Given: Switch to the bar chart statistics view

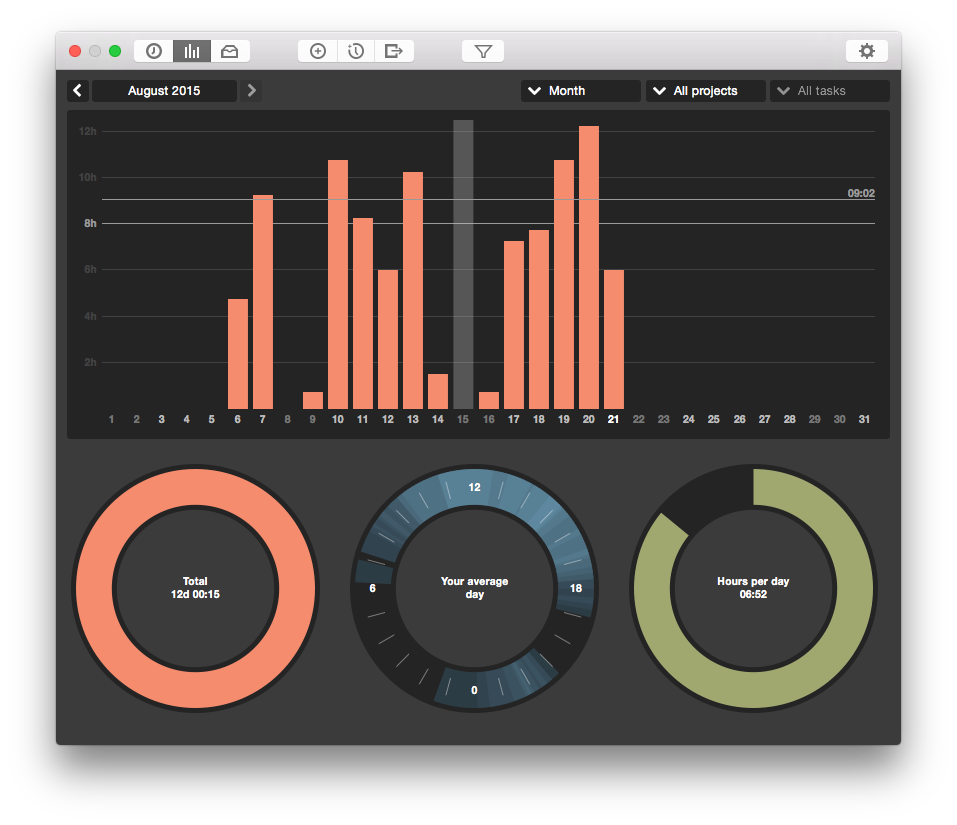Looking at the screenshot, I should [192, 51].
